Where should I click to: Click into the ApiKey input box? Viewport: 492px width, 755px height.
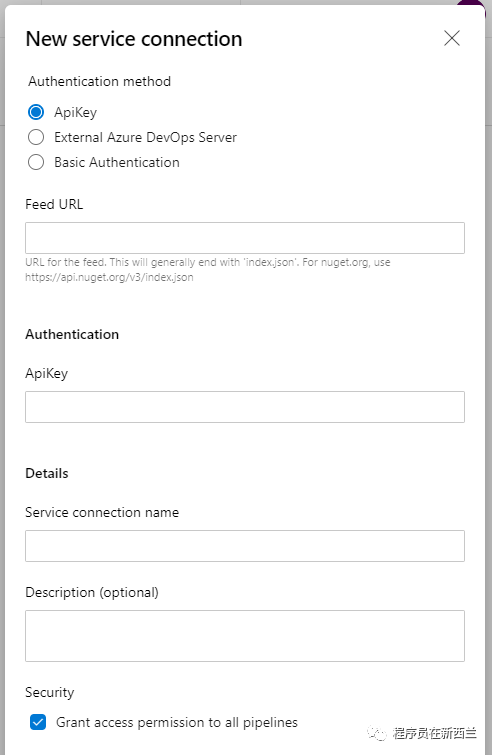click(245, 407)
